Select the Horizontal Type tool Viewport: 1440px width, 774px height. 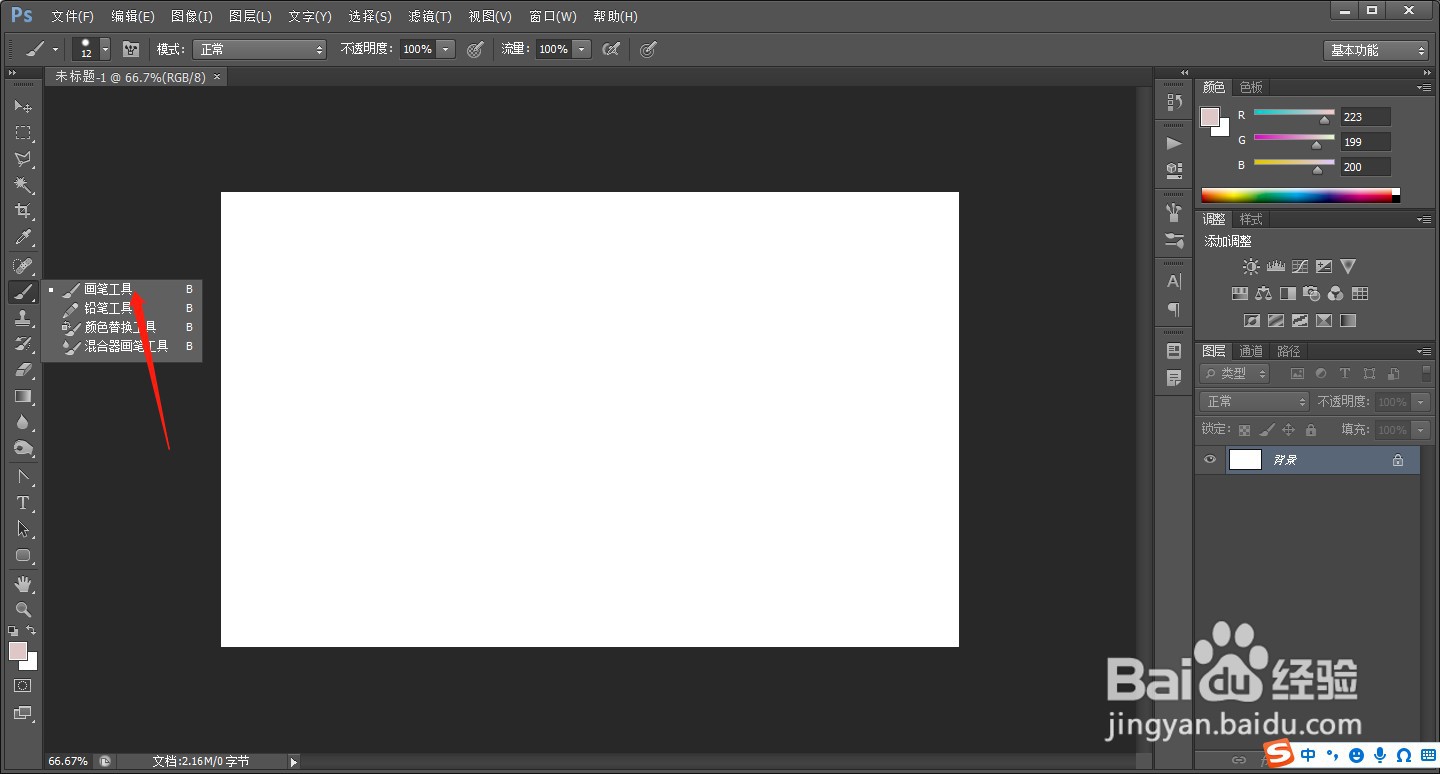(x=23, y=503)
